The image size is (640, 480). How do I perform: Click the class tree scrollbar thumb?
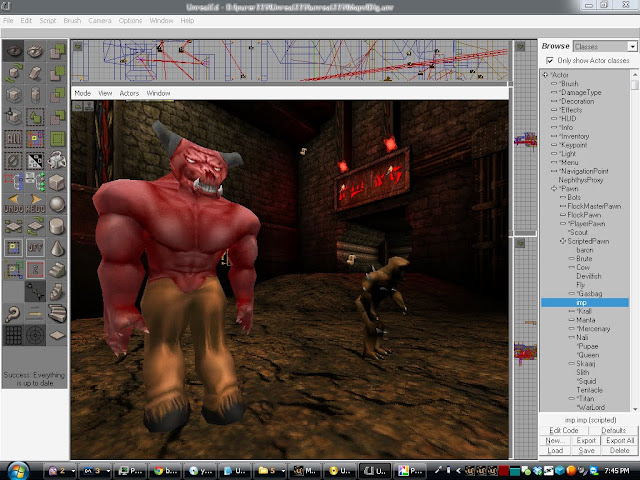click(634, 84)
